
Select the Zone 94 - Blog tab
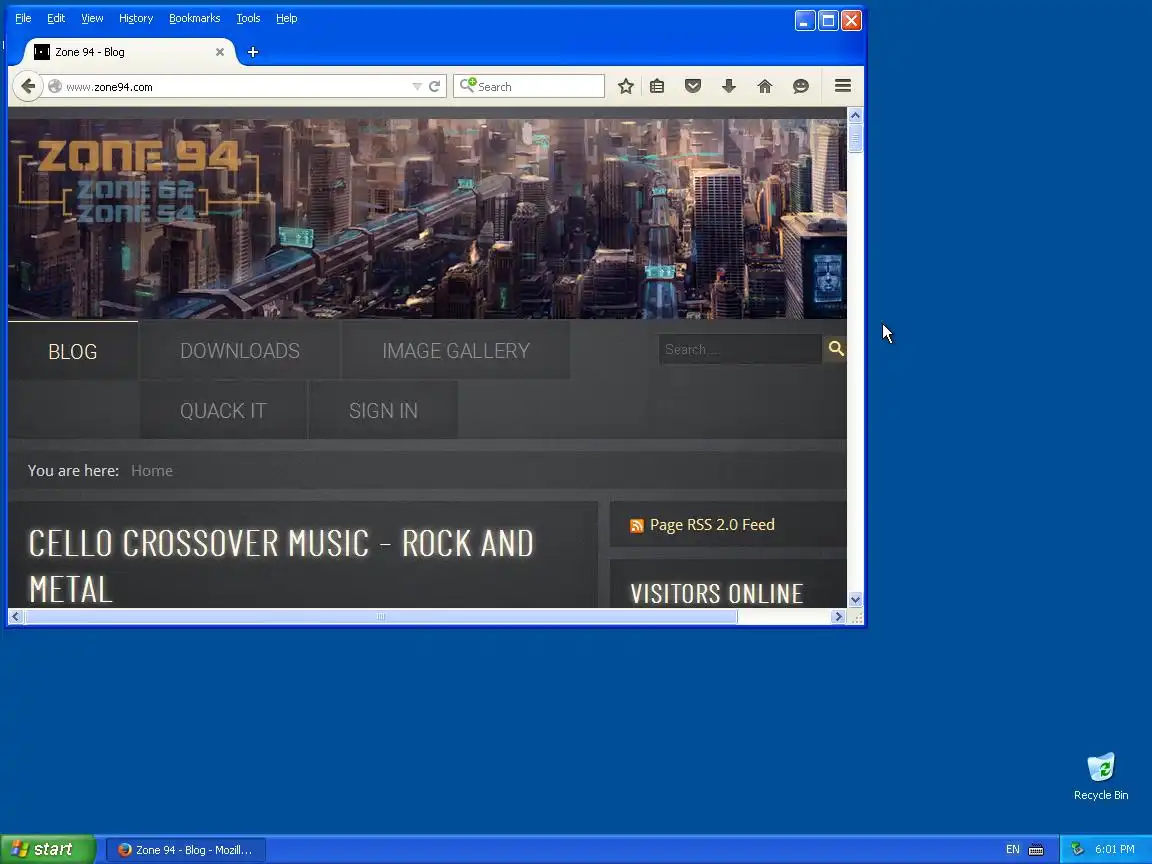[x=129, y=52]
